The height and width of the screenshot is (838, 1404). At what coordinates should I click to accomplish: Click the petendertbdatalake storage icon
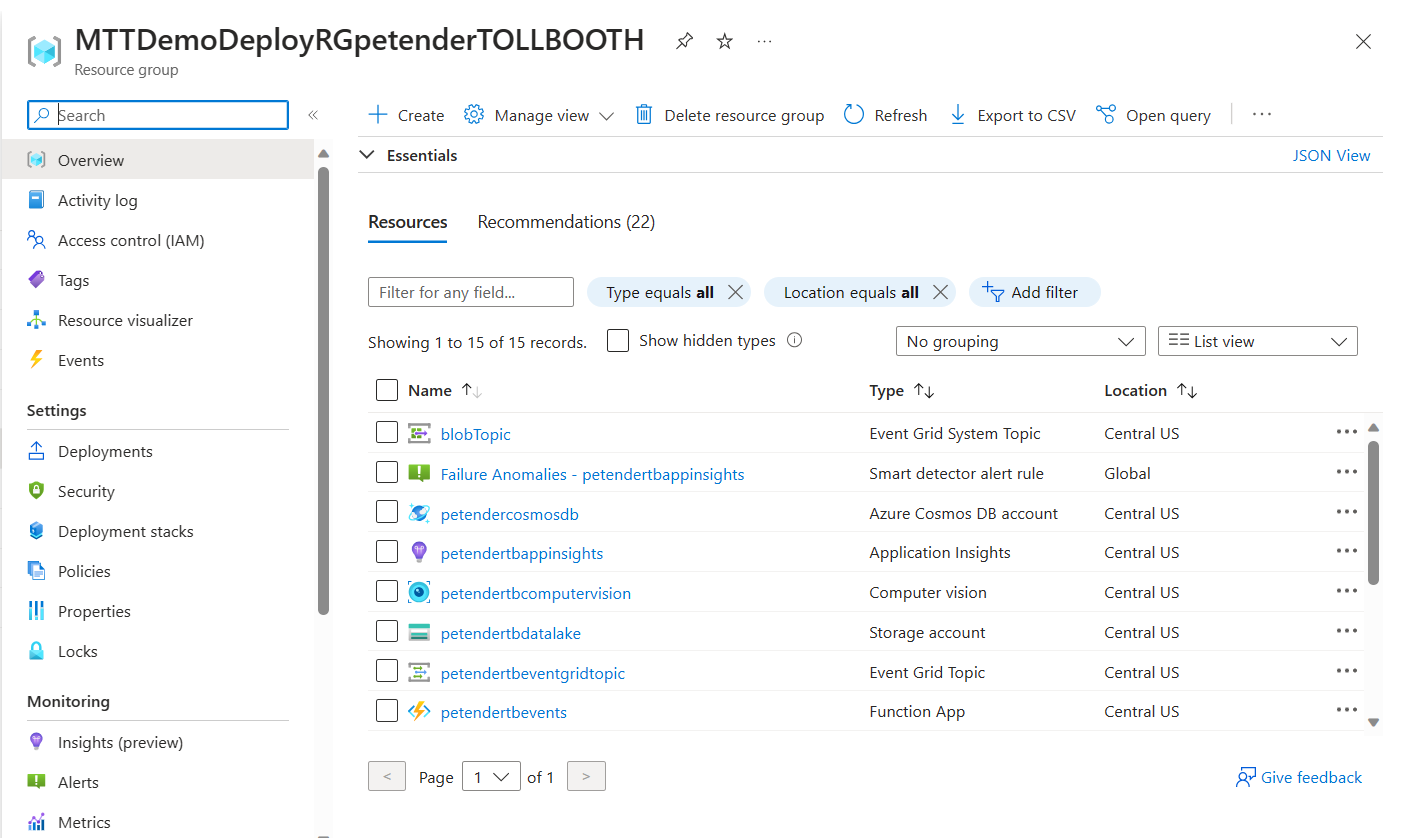pyautogui.click(x=419, y=633)
